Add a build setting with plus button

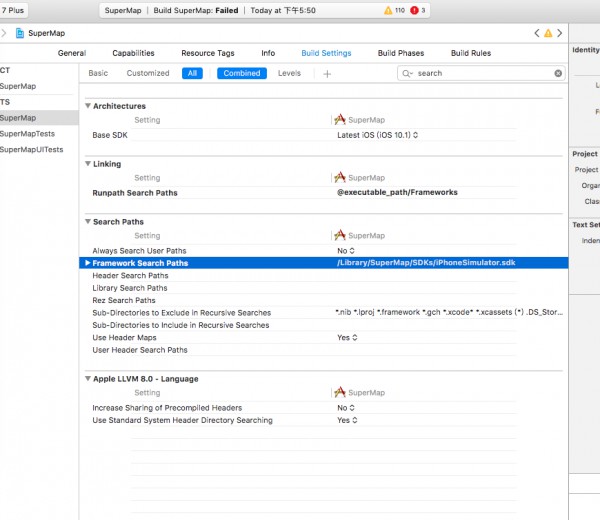click(327, 74)
